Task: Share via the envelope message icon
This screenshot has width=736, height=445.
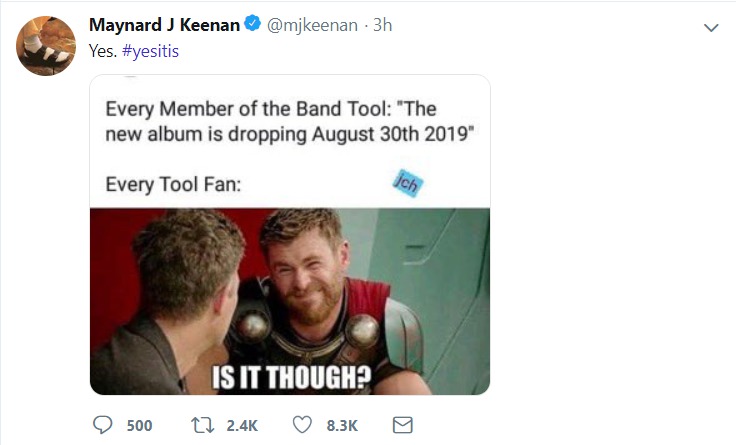Action: 402,425
